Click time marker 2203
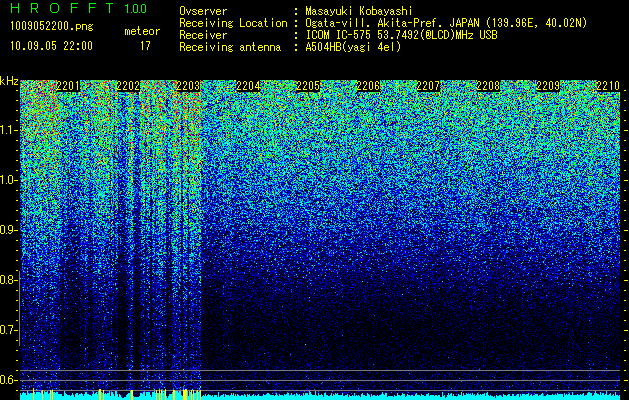This screenshot has width=629, height=400. click(x=188, y=86)
